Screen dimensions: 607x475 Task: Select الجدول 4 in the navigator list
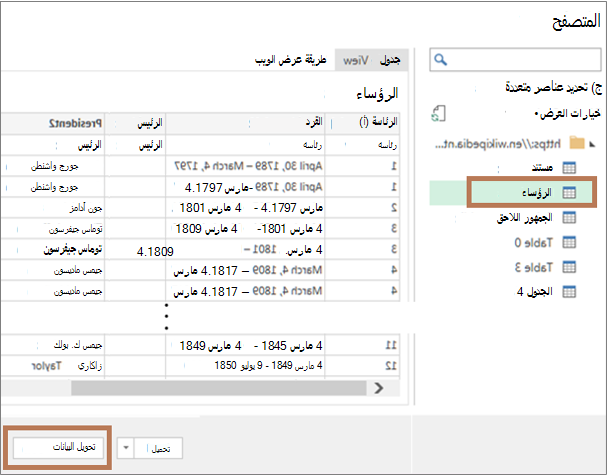534,292
